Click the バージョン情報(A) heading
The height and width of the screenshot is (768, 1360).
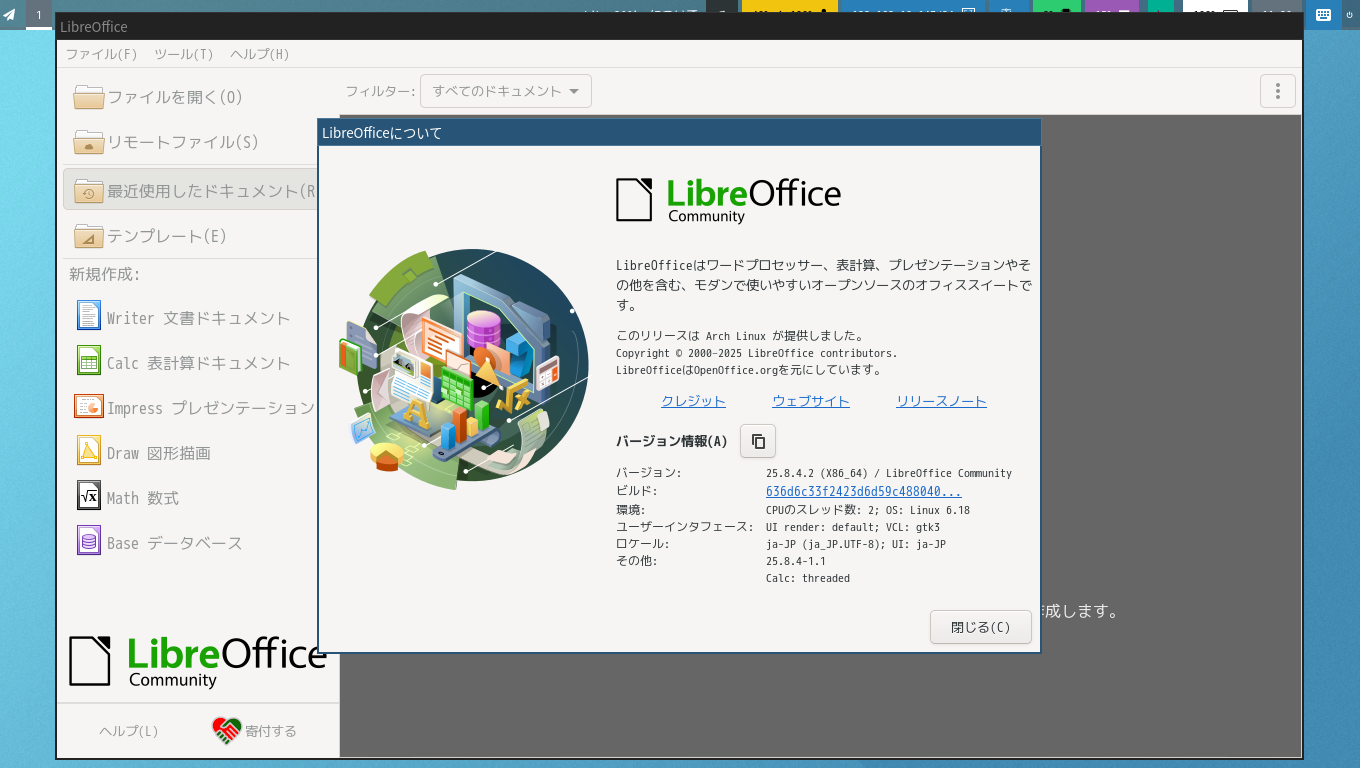pyautogui.click(x=672, y=441)
